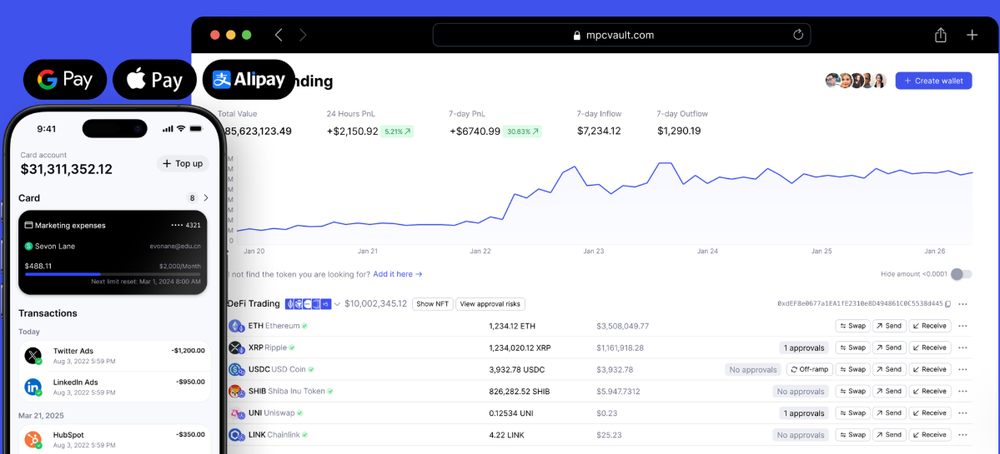Click No approvals badge on USDC row

pos(753,370)
